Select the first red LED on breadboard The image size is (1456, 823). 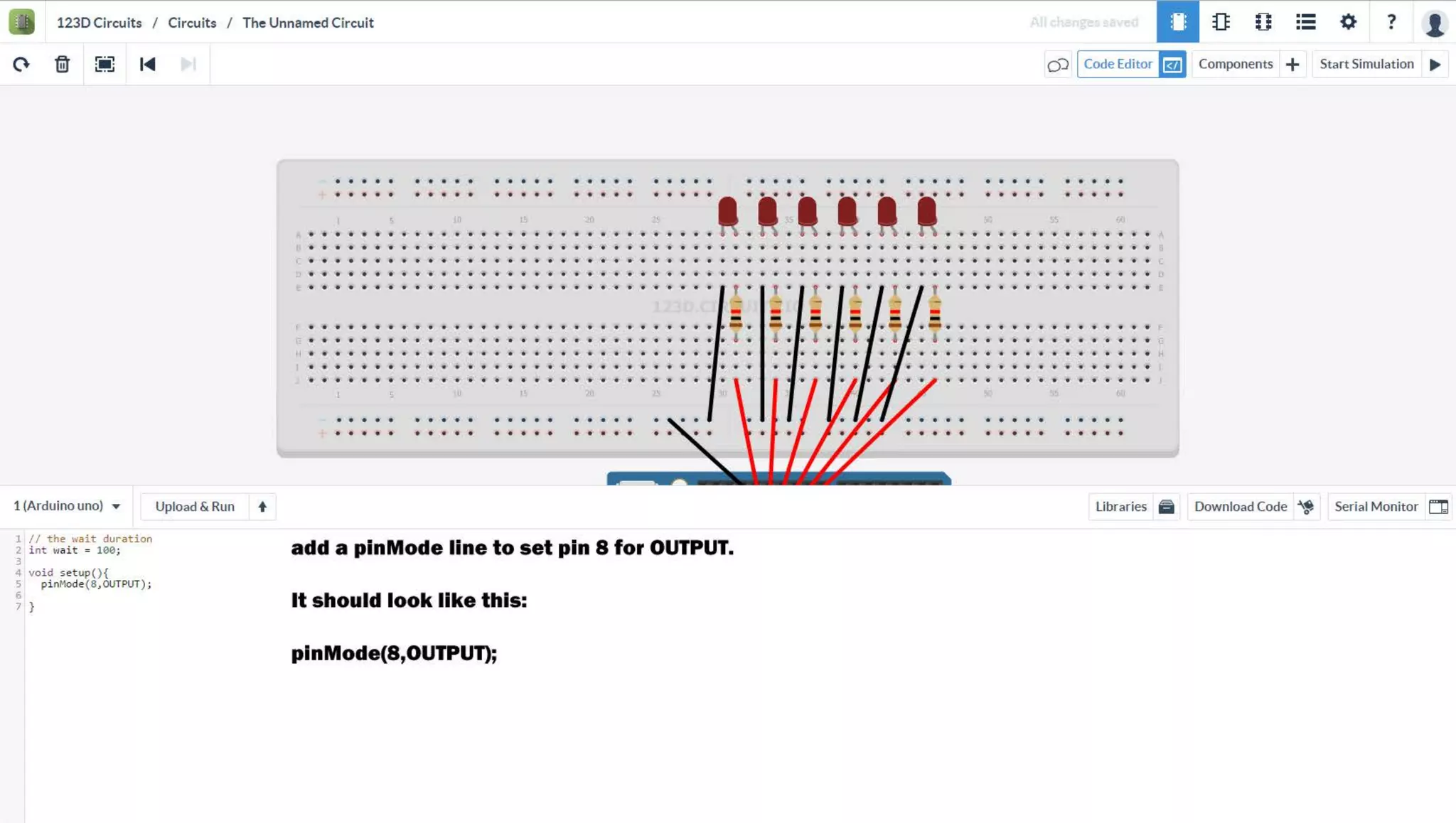[x=727, y=212]
